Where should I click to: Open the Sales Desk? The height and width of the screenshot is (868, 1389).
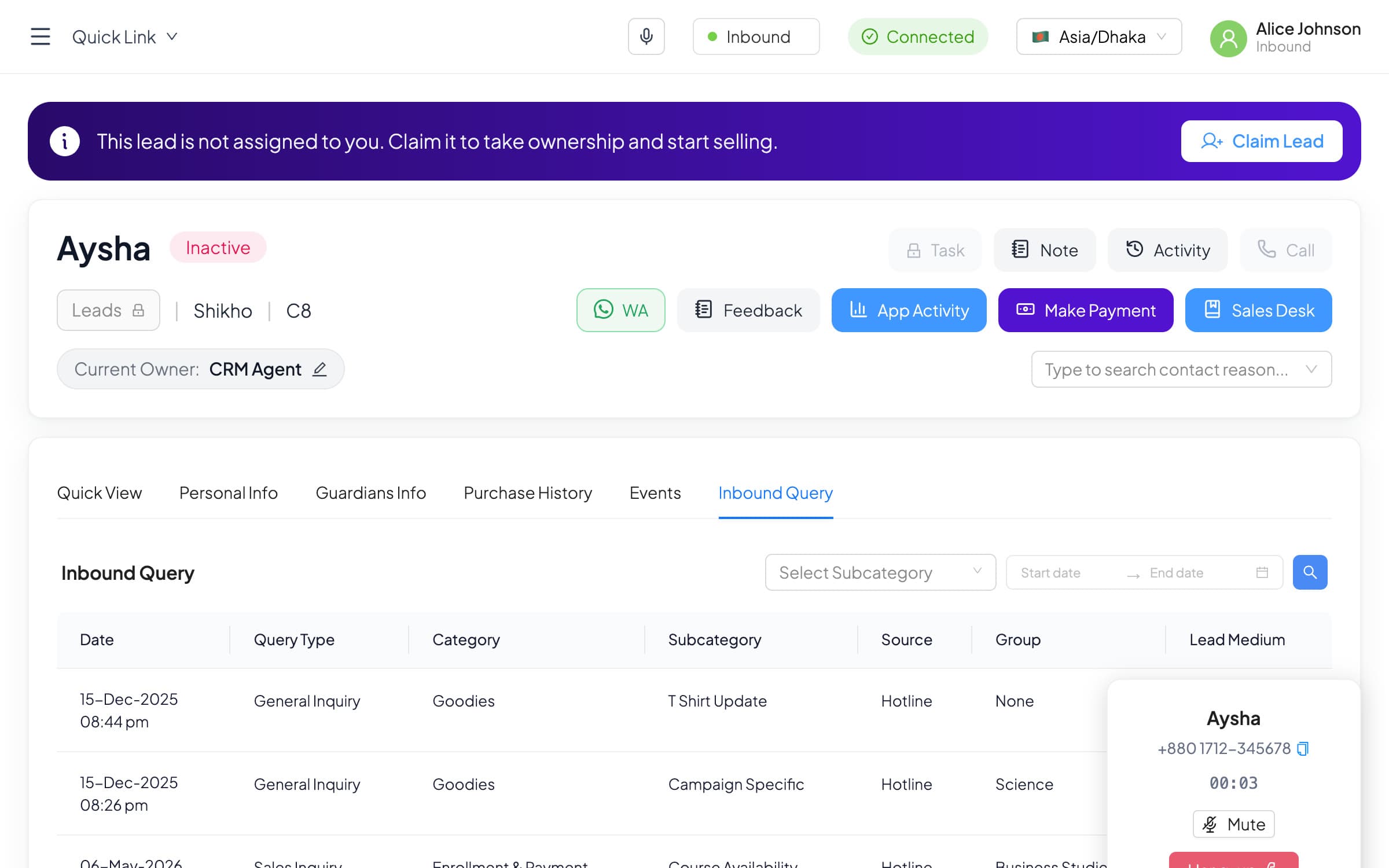tap(1258, 310)
